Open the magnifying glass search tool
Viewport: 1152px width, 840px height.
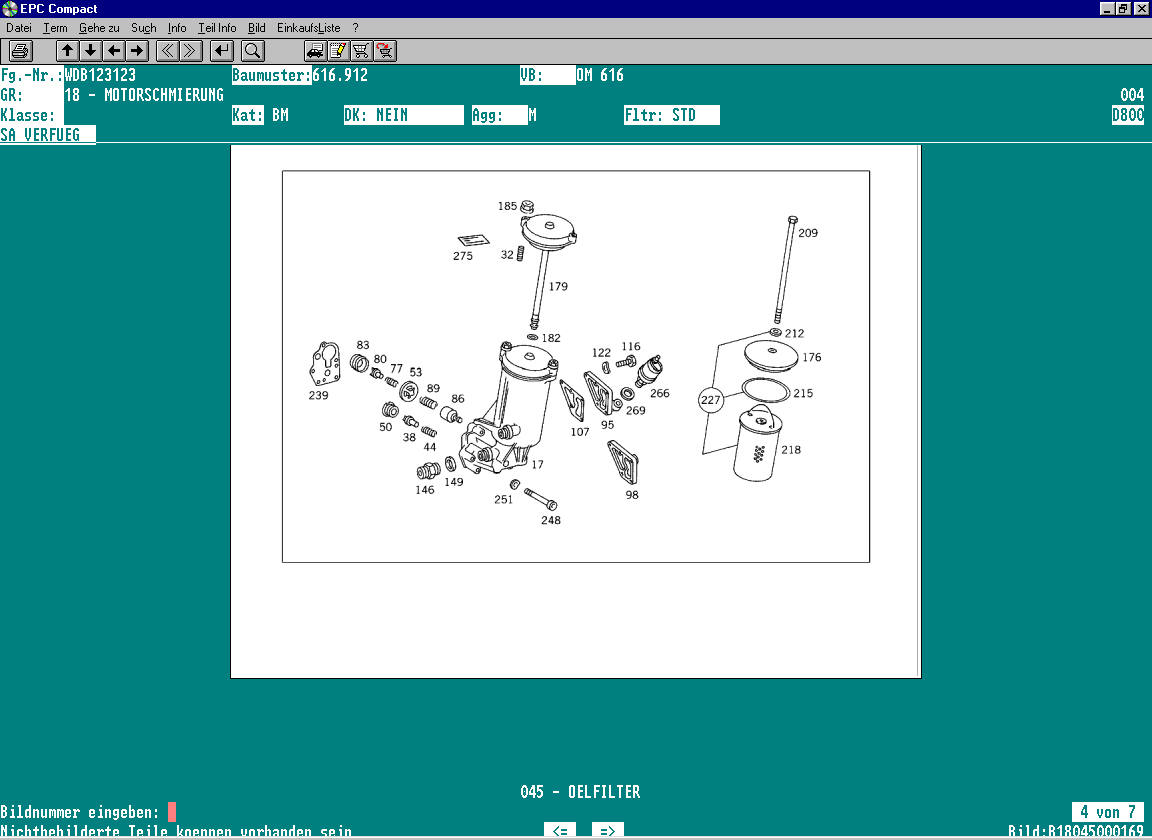tap(252, 50)
